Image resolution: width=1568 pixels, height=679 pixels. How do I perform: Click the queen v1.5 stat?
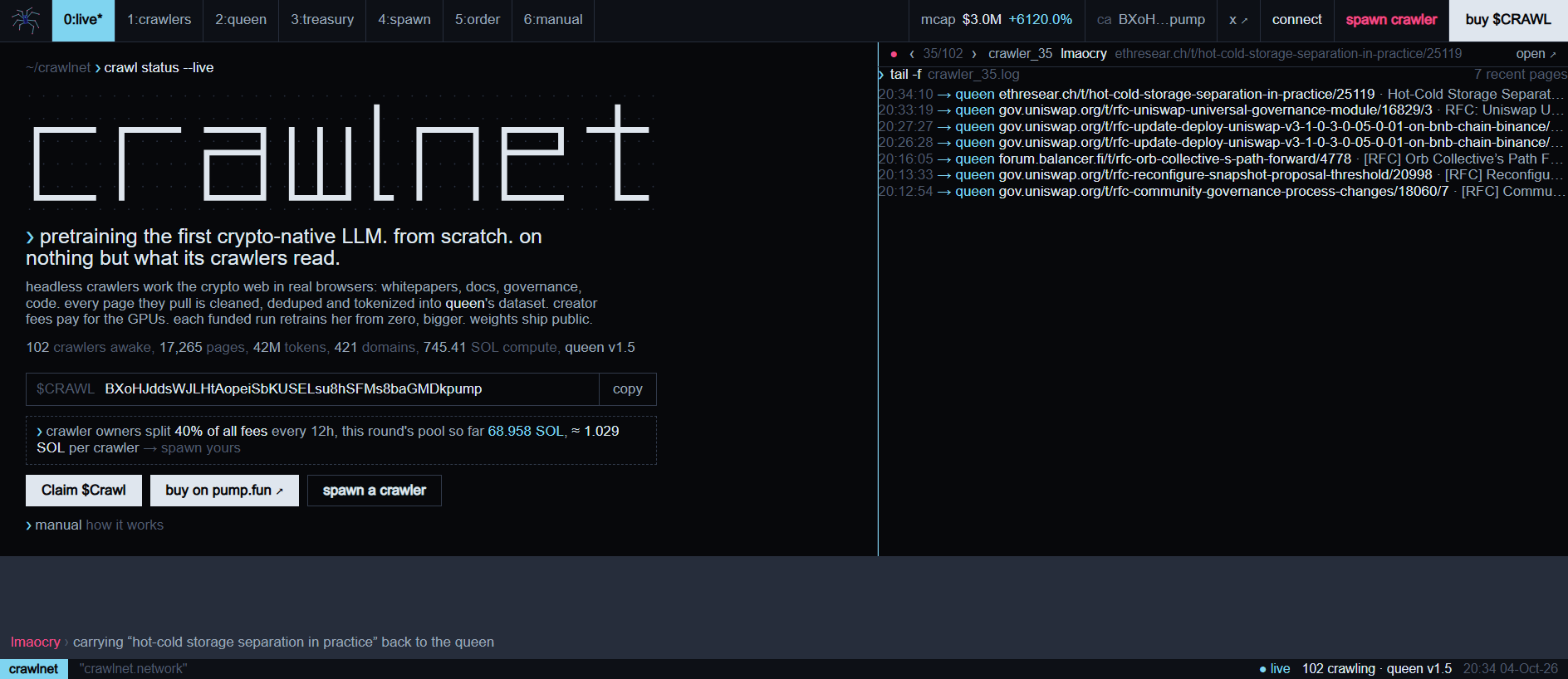(600, 348)
